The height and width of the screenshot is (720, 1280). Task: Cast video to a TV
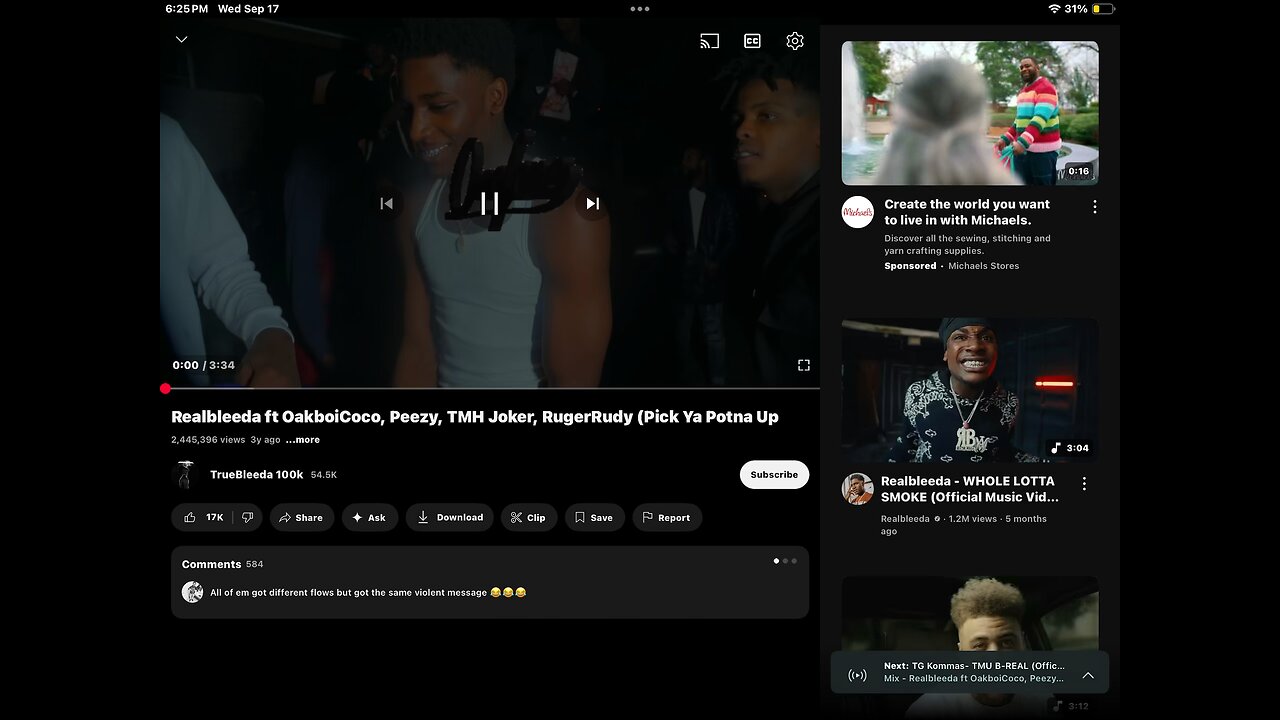(709, 41)
